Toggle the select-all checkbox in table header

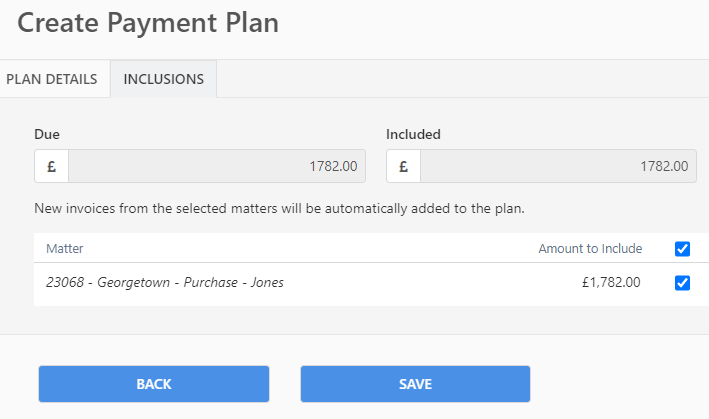[x=682, y=249]
